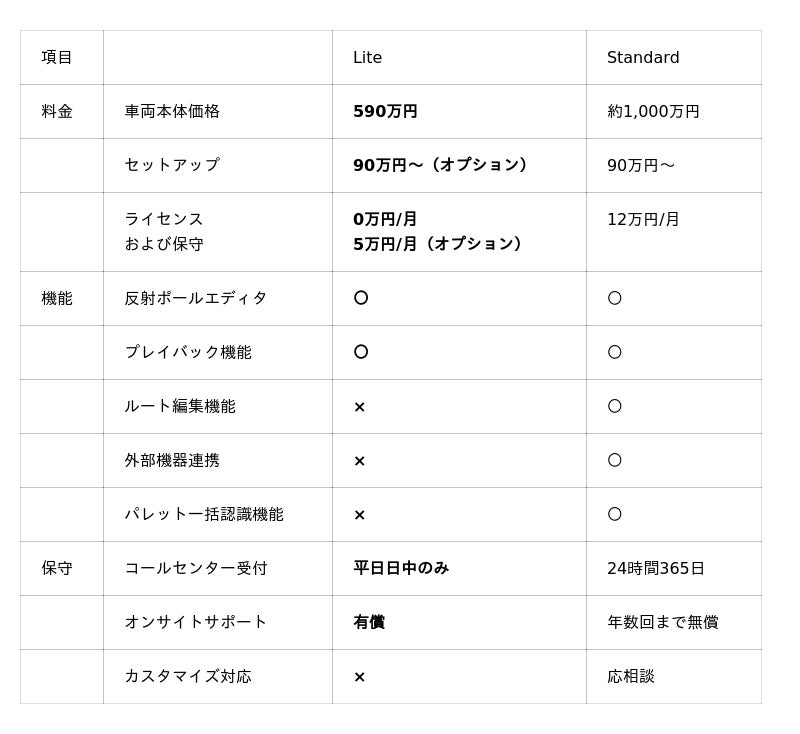800x734 pixels.
Task: Click Lite cross mark for 外部機器連携
Action: (x=360, y=461)
